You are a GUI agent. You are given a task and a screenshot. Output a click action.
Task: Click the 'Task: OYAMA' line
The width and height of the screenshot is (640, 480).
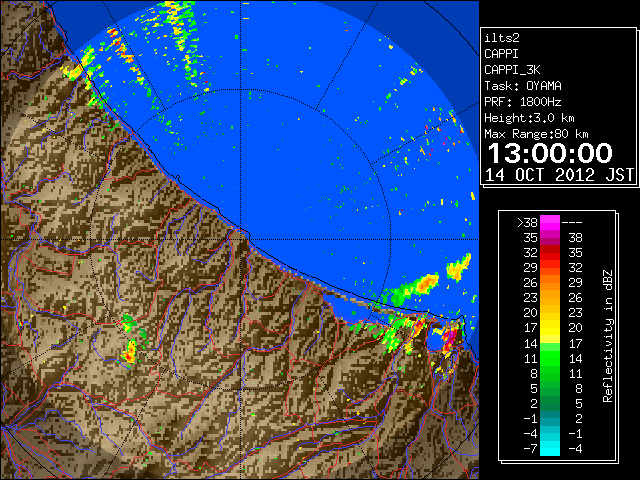[523, 86]
